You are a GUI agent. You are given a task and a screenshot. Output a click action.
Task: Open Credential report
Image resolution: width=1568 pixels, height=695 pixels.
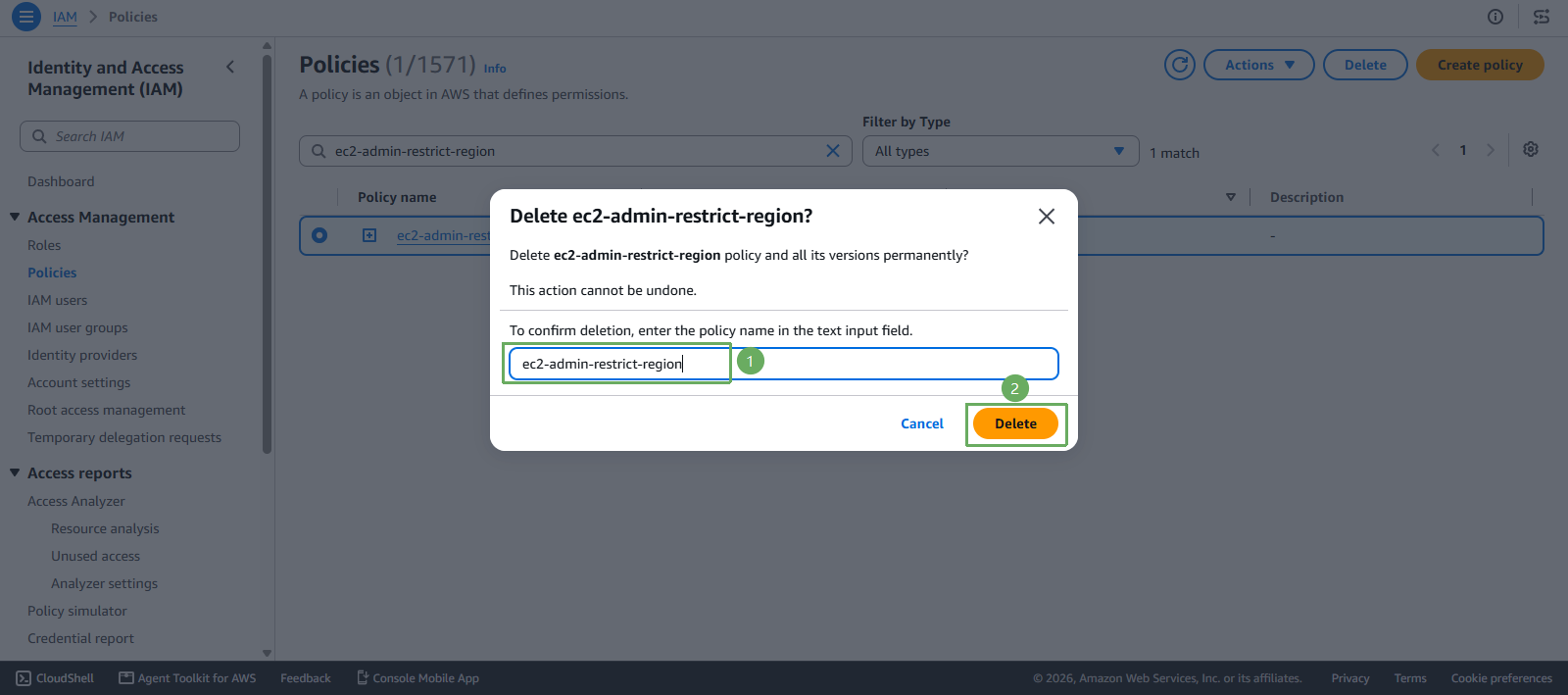pos(80,638)
